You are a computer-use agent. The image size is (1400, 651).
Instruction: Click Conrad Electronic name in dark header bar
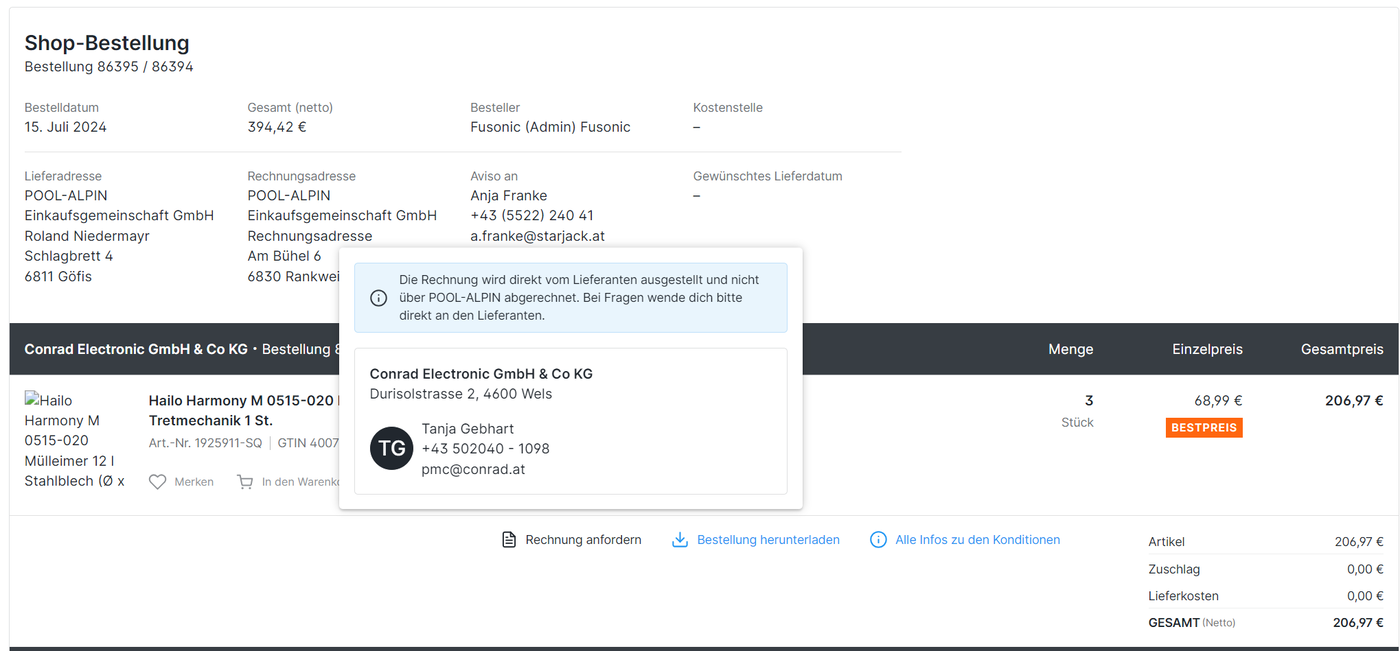point(135,349)
